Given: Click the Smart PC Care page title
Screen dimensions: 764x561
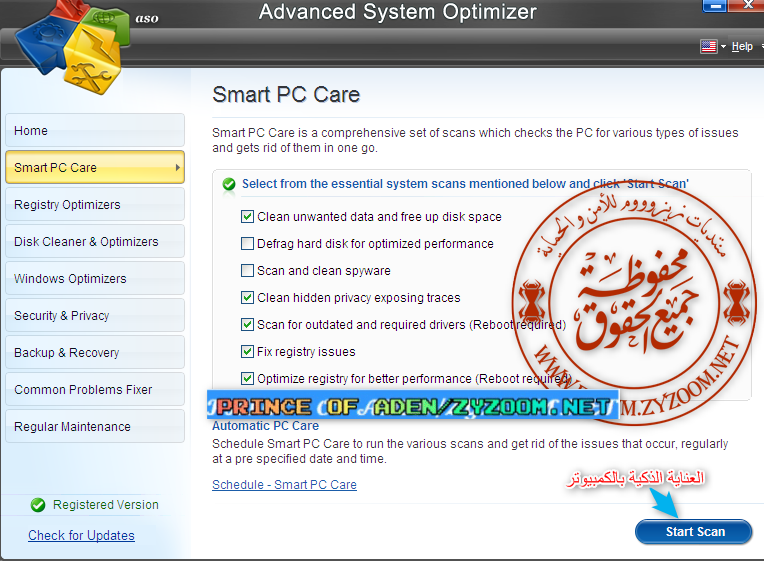Looking at the screenshot, I should tap(286, 95).
